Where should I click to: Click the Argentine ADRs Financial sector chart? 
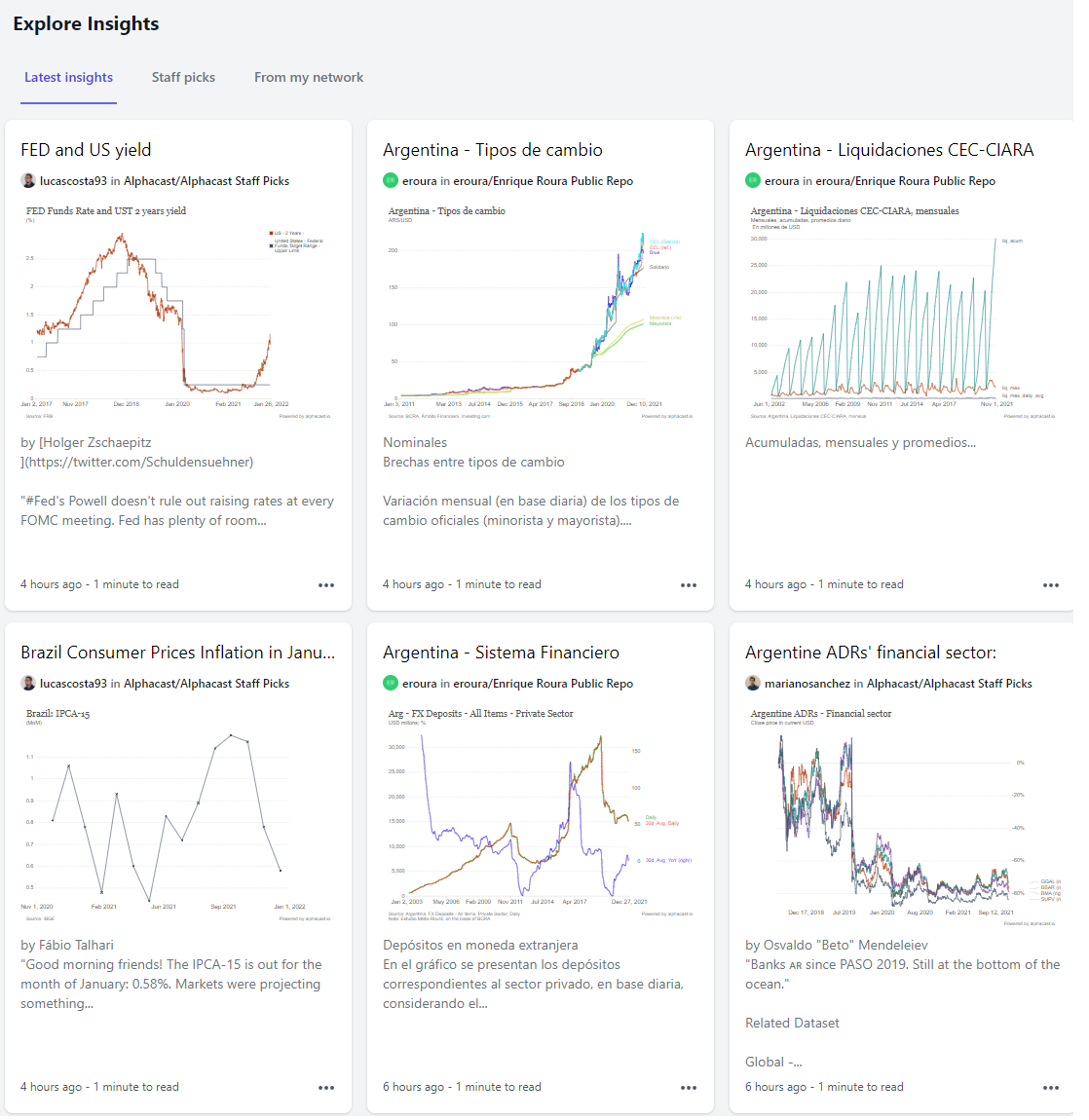[903, 817]
